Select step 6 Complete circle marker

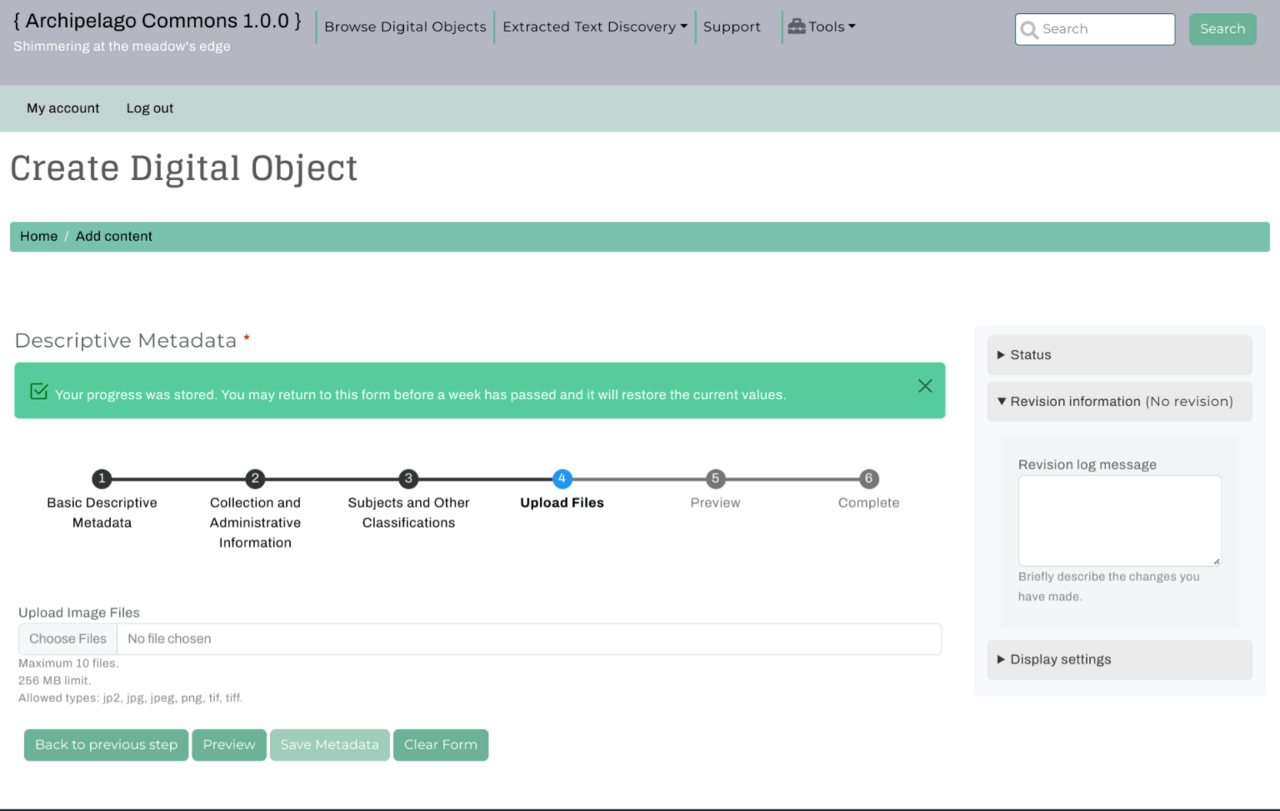click(x=868, y=479)
